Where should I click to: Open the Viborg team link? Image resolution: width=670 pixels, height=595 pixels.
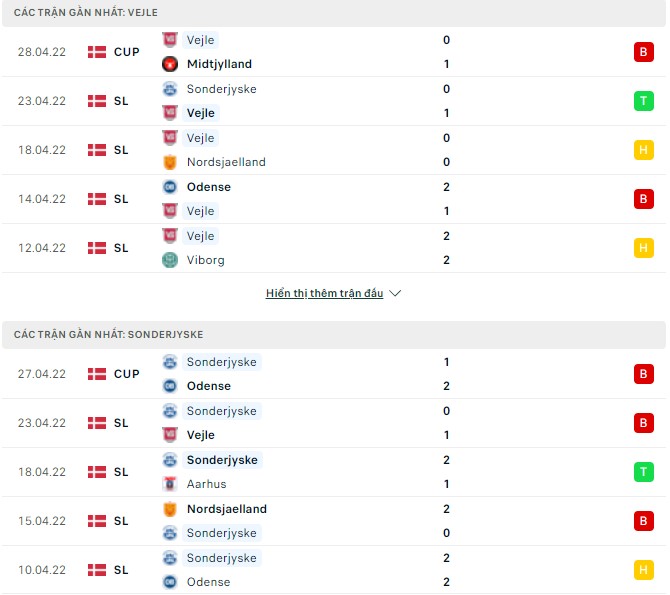(x=205, y=260)
